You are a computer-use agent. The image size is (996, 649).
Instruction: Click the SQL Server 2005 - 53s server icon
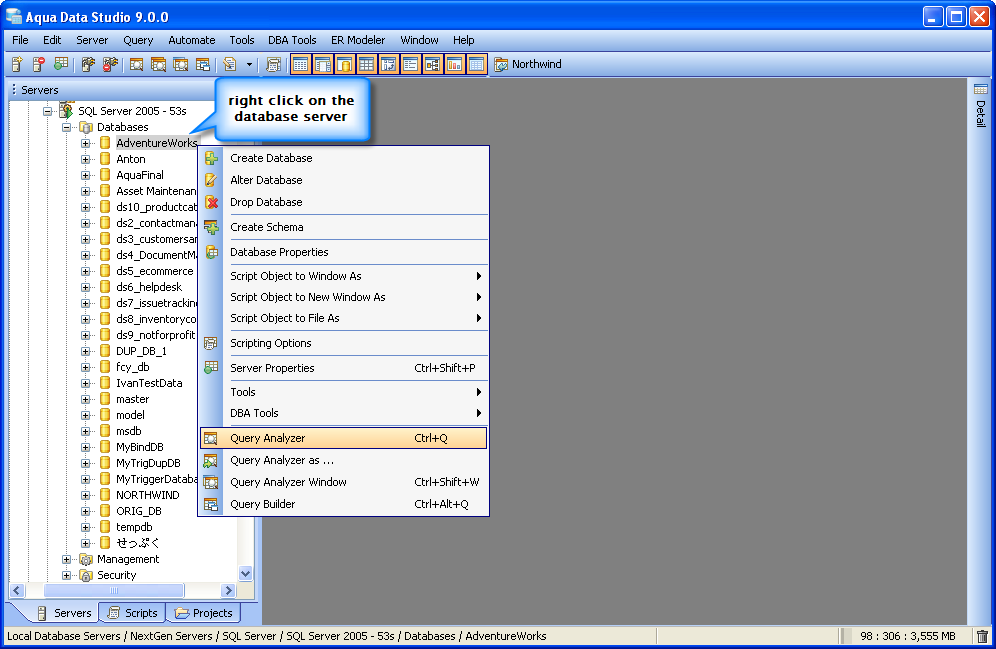(x=66, y=110)
